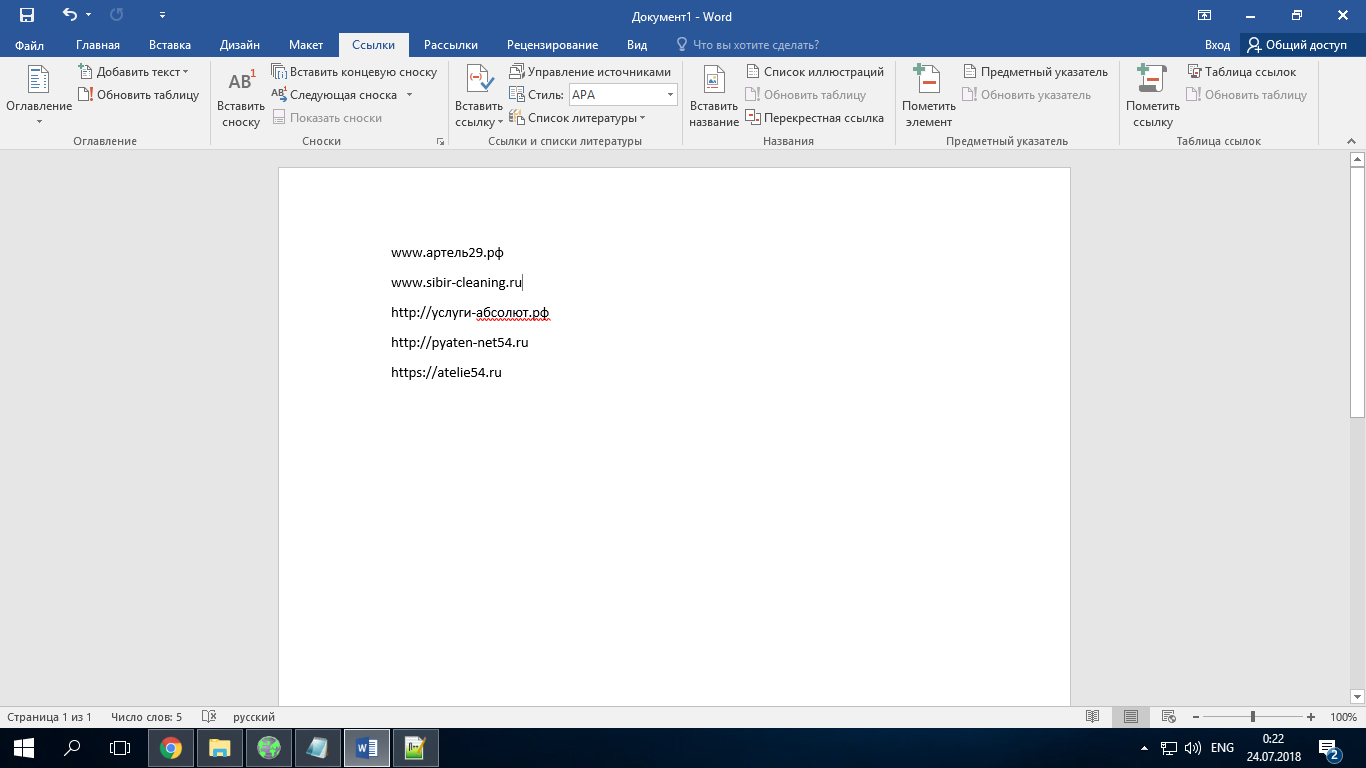This screenshot has width=1366, height=768.
Task: Open the Footnotes (Сноски) dialog launcher
Action: [x=440, y=142]
